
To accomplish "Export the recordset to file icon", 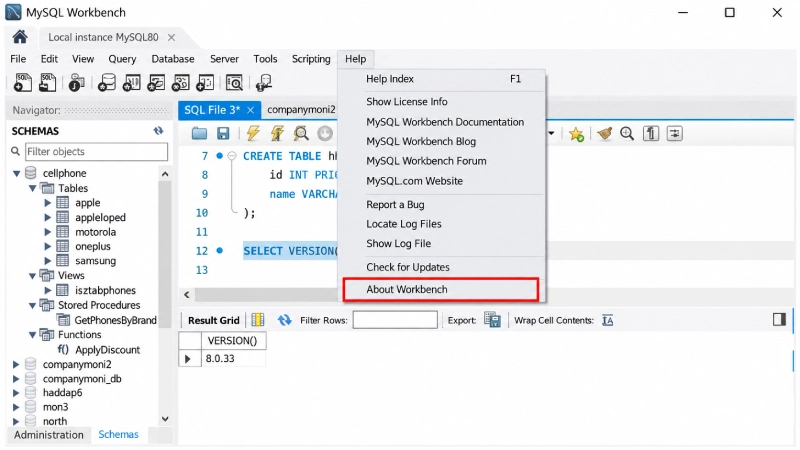I will pos(492,320).
